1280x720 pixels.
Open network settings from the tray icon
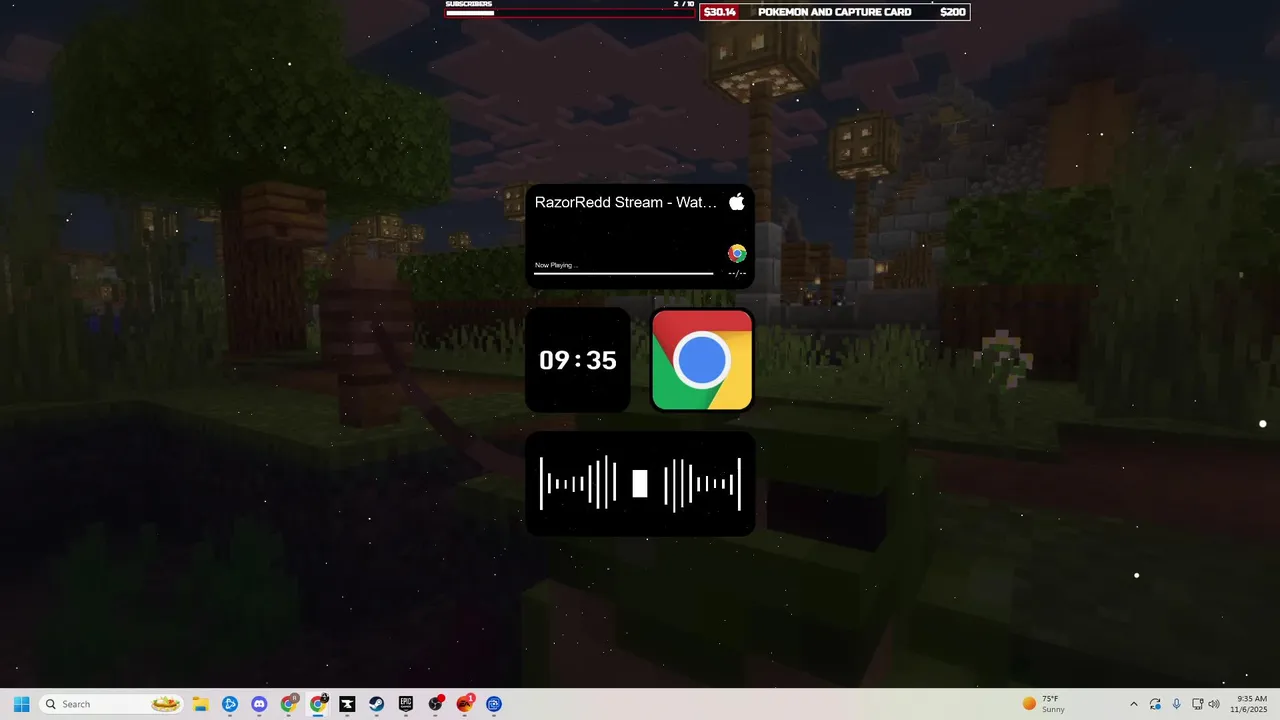pyautogui.click(x=1197, y=704)
